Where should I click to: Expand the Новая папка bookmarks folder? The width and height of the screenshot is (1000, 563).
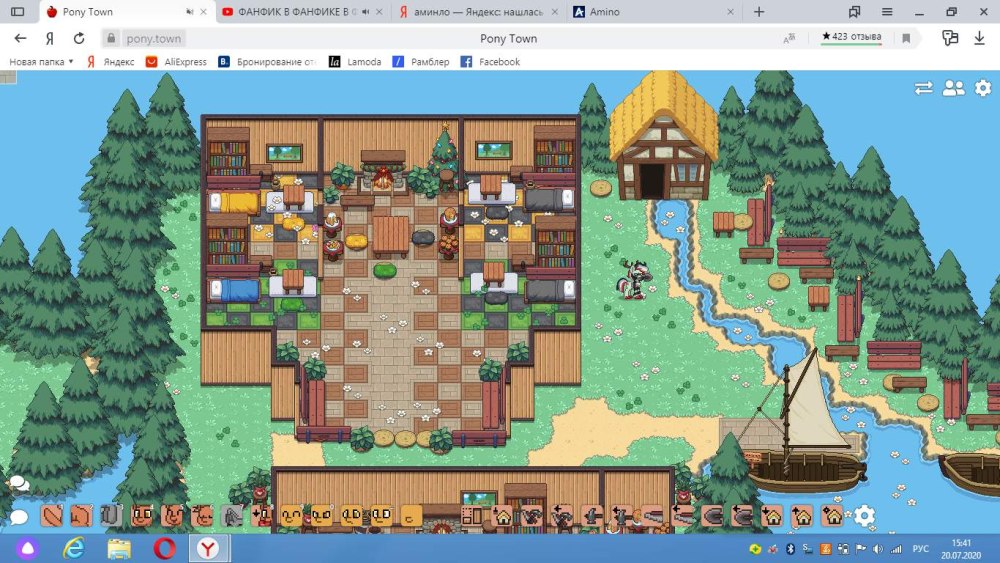pyautogui.click(x=41, y=62)
